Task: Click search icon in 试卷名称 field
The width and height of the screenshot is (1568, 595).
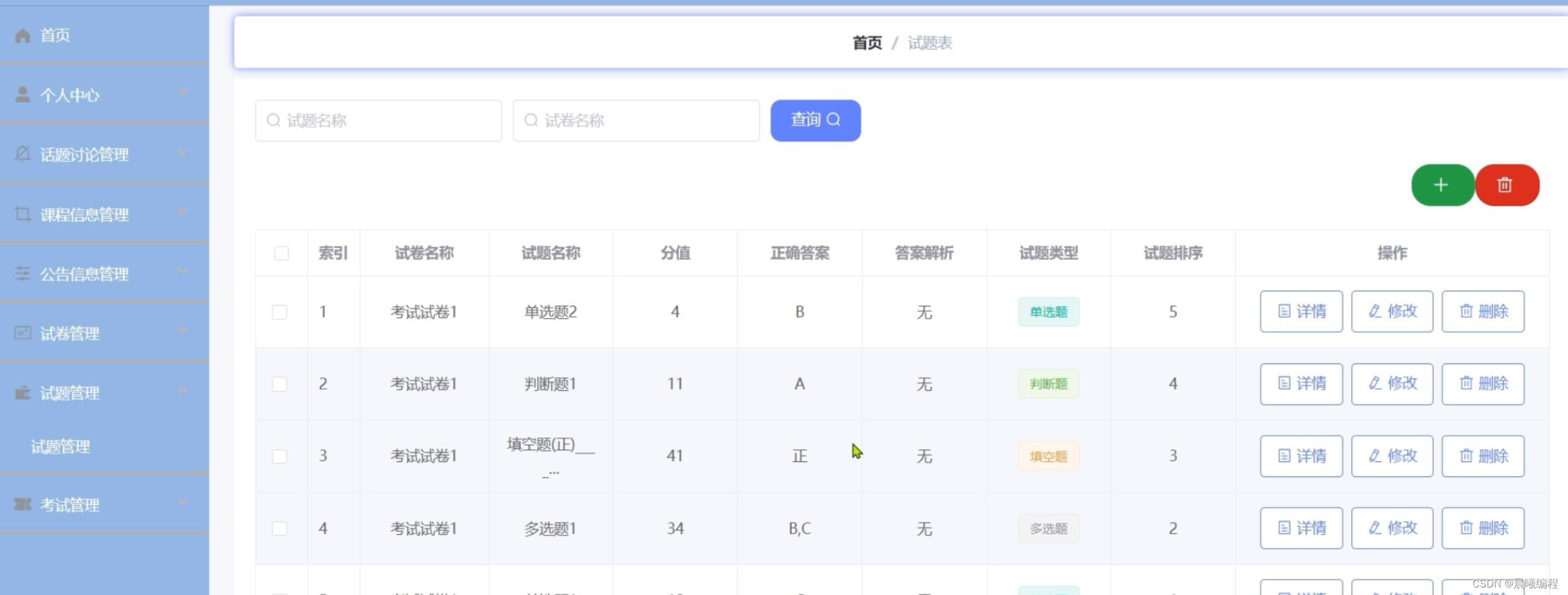Action: [x=531, y=120]
